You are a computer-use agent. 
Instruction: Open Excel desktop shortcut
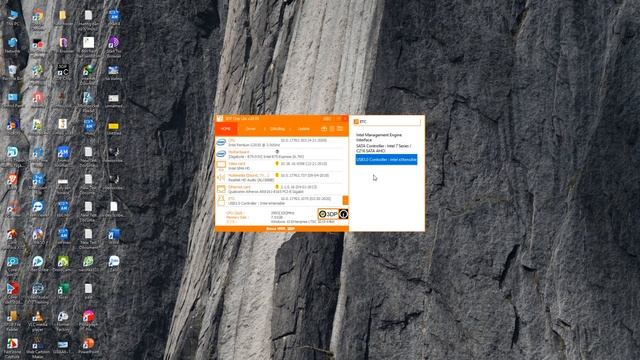(63, 291)
